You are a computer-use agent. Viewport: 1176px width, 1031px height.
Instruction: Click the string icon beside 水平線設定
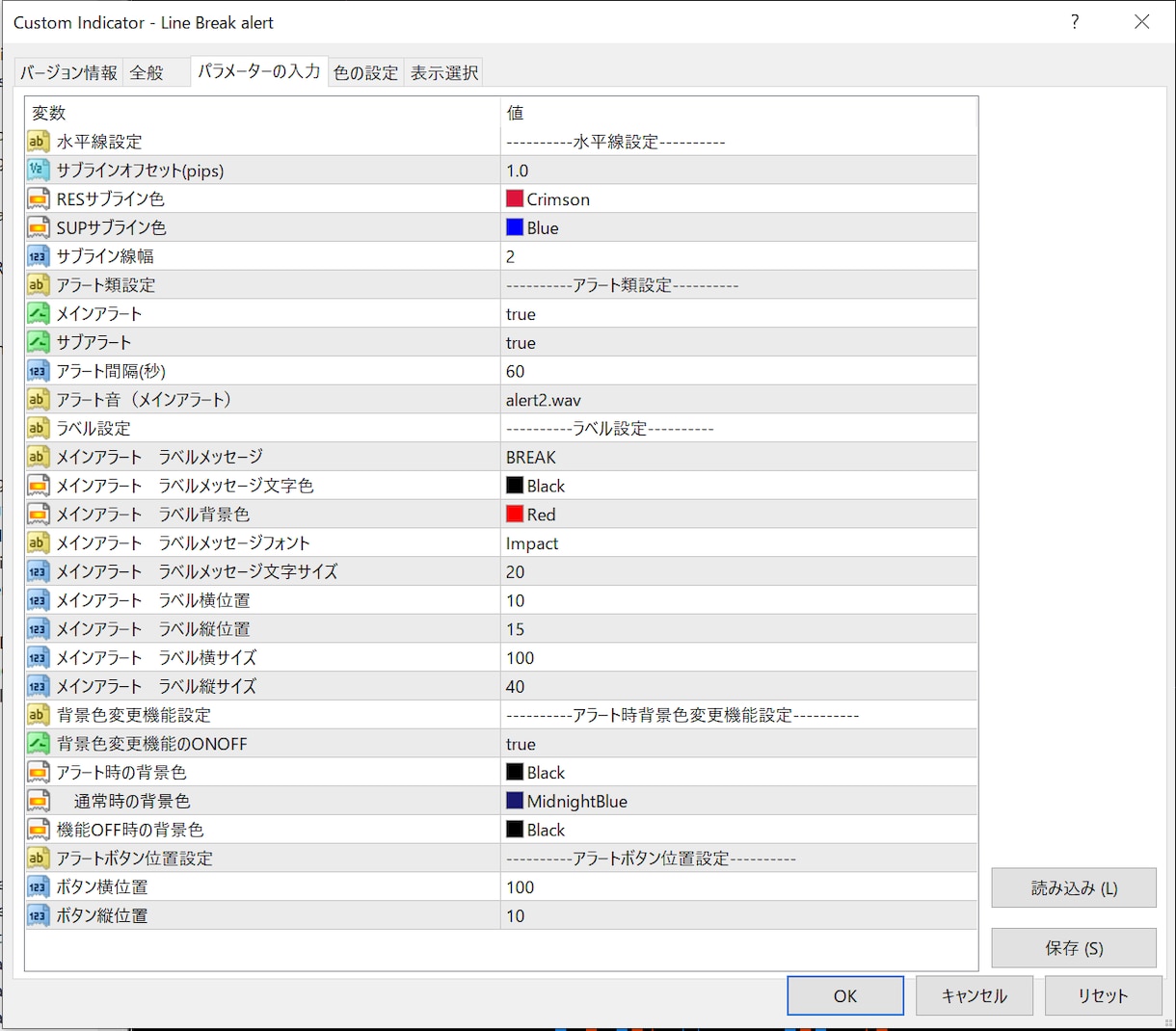(x=38, y=142)
